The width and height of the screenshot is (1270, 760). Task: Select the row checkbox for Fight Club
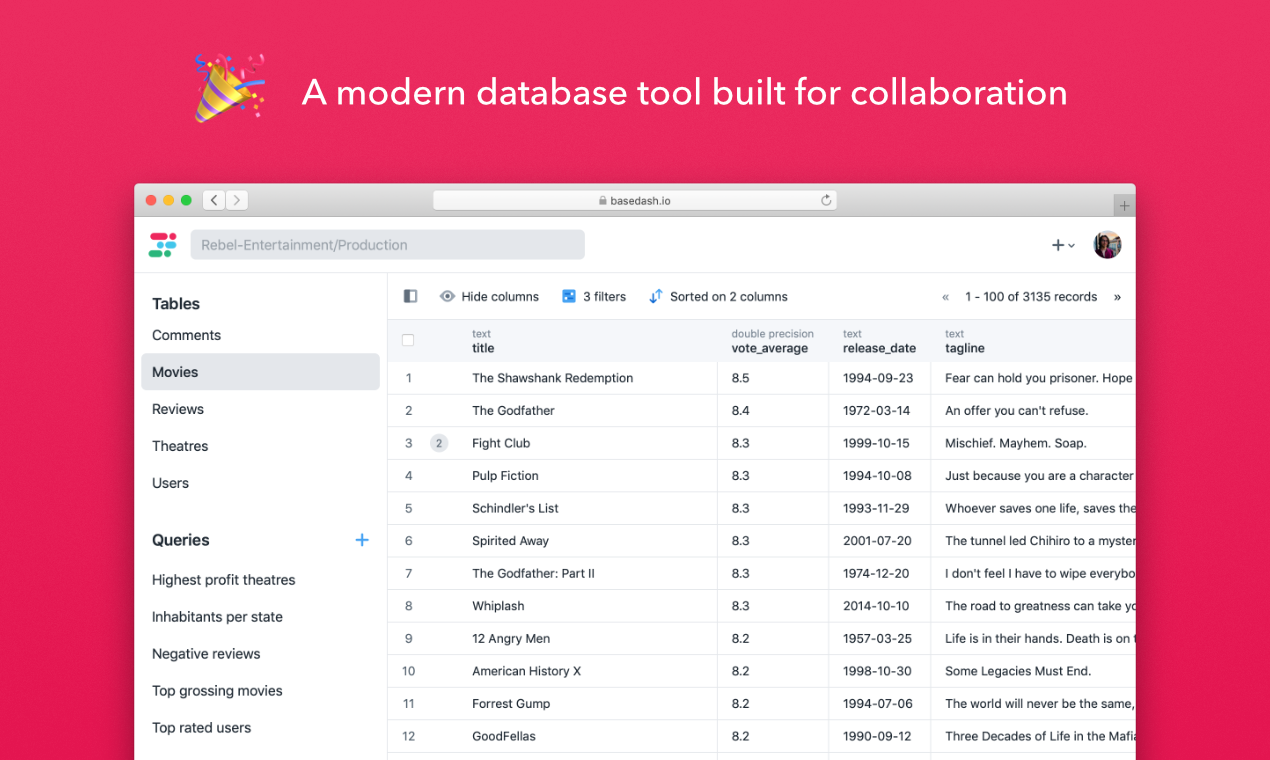point(408,443)
